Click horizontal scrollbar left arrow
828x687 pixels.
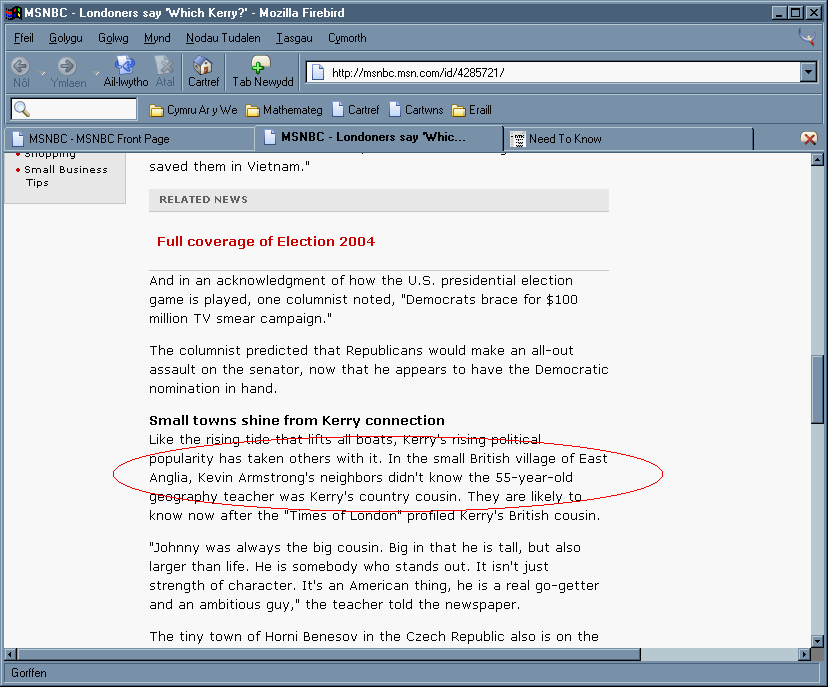10,655
